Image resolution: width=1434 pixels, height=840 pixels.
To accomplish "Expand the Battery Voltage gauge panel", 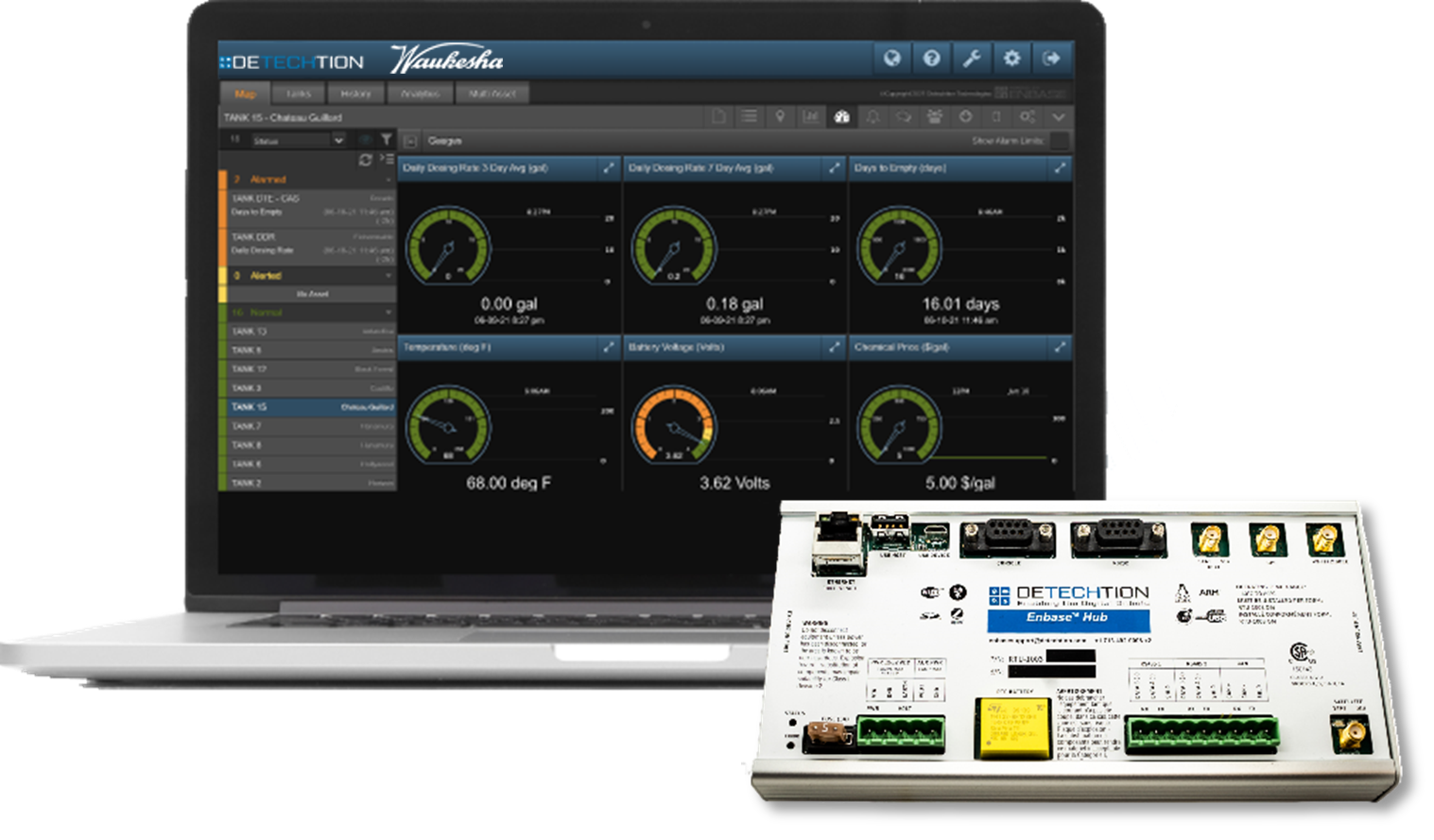I will [x=835, y=348].
